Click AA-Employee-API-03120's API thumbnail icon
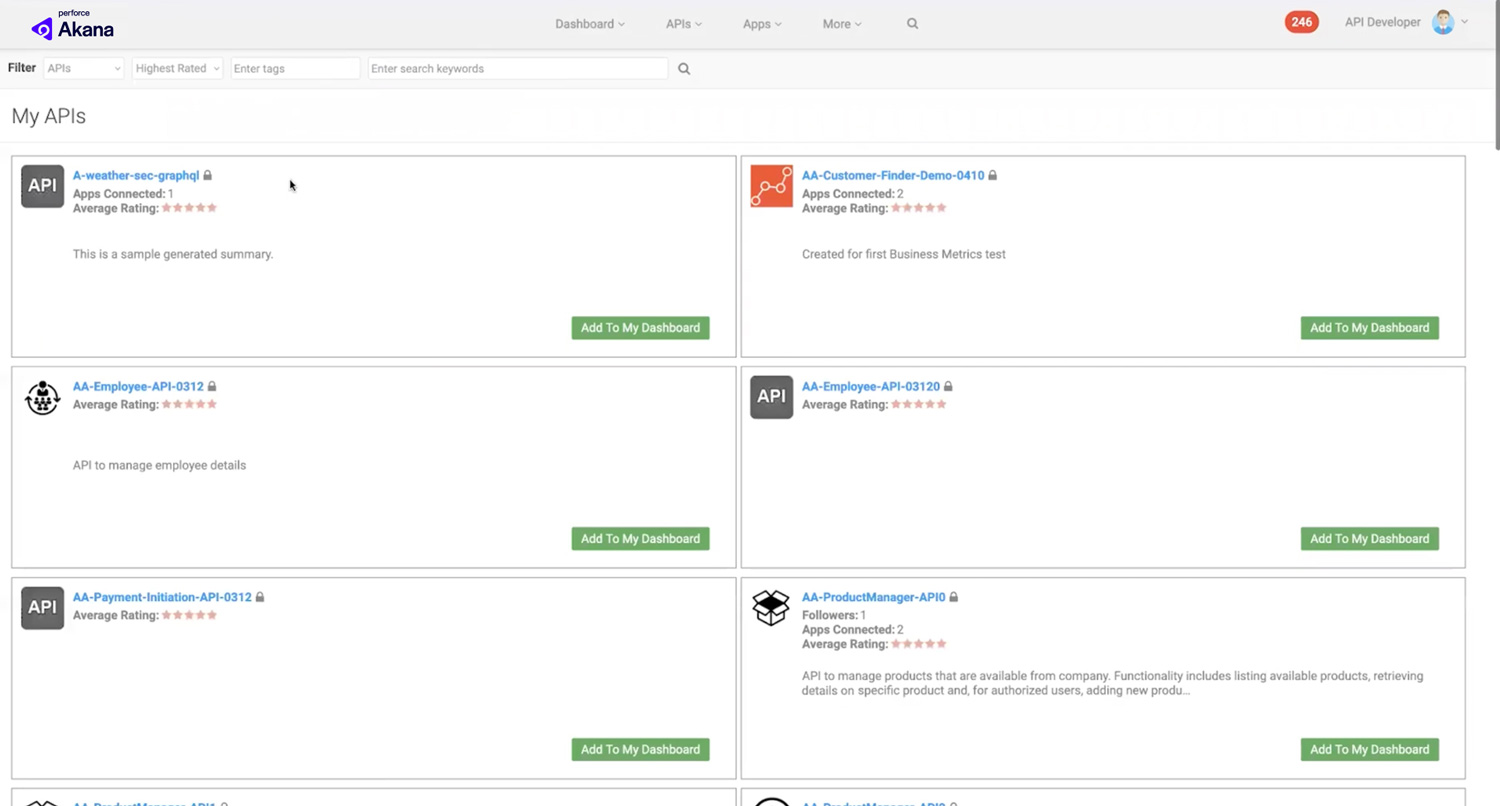 (770, 397)
